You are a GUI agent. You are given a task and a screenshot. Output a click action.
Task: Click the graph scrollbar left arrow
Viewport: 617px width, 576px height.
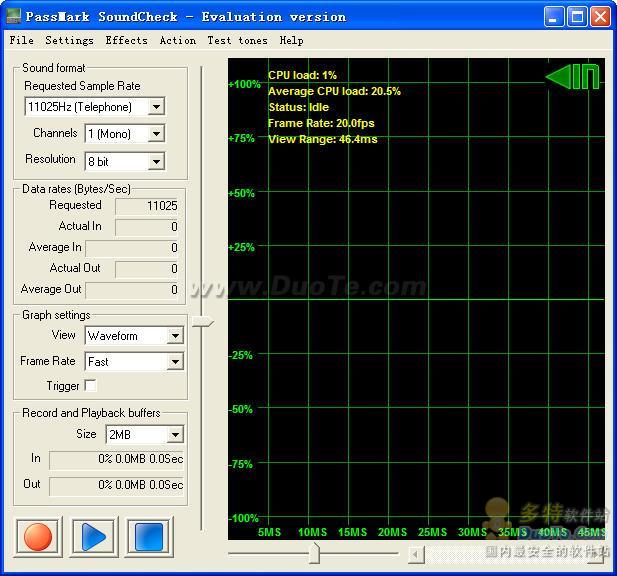tap(415, 555)
